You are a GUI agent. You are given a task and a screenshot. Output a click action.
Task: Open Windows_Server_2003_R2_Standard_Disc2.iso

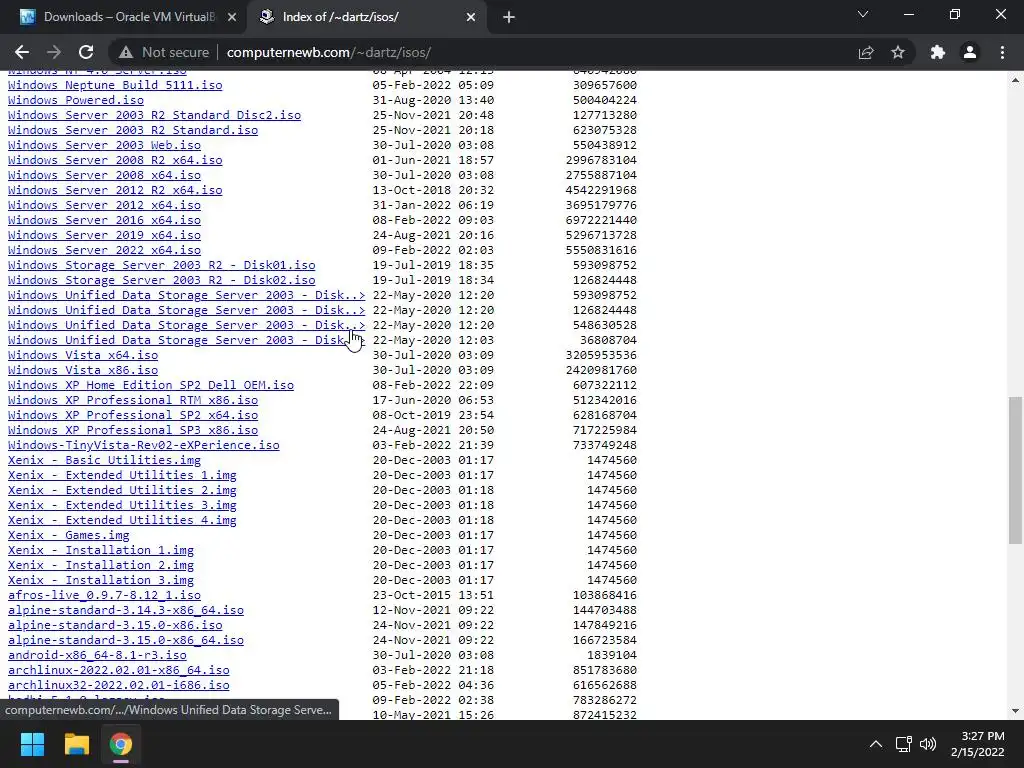pos(154,115)
